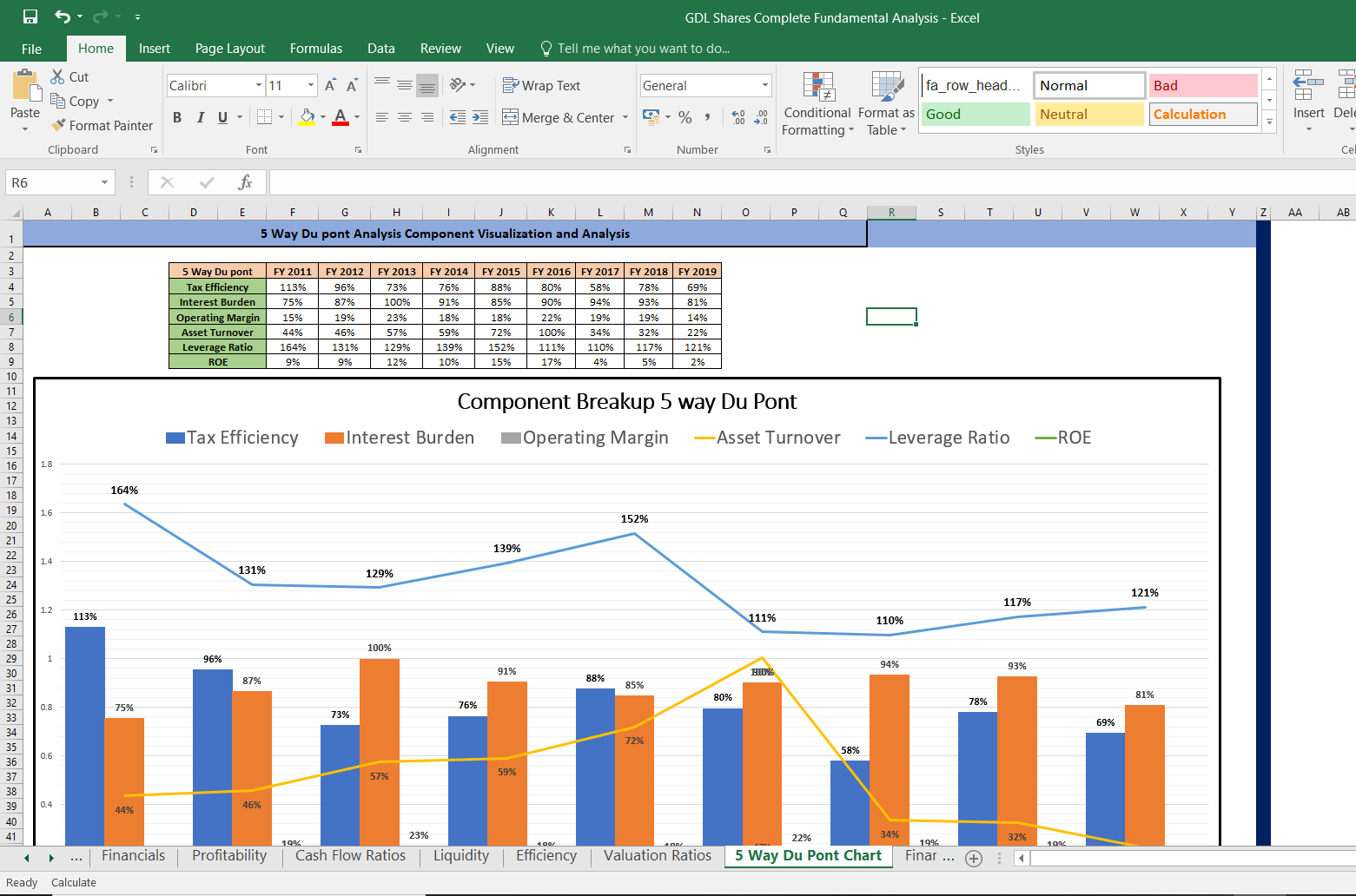Click the formula bar input
The image size is (1356, 896).
click(812, 182)
